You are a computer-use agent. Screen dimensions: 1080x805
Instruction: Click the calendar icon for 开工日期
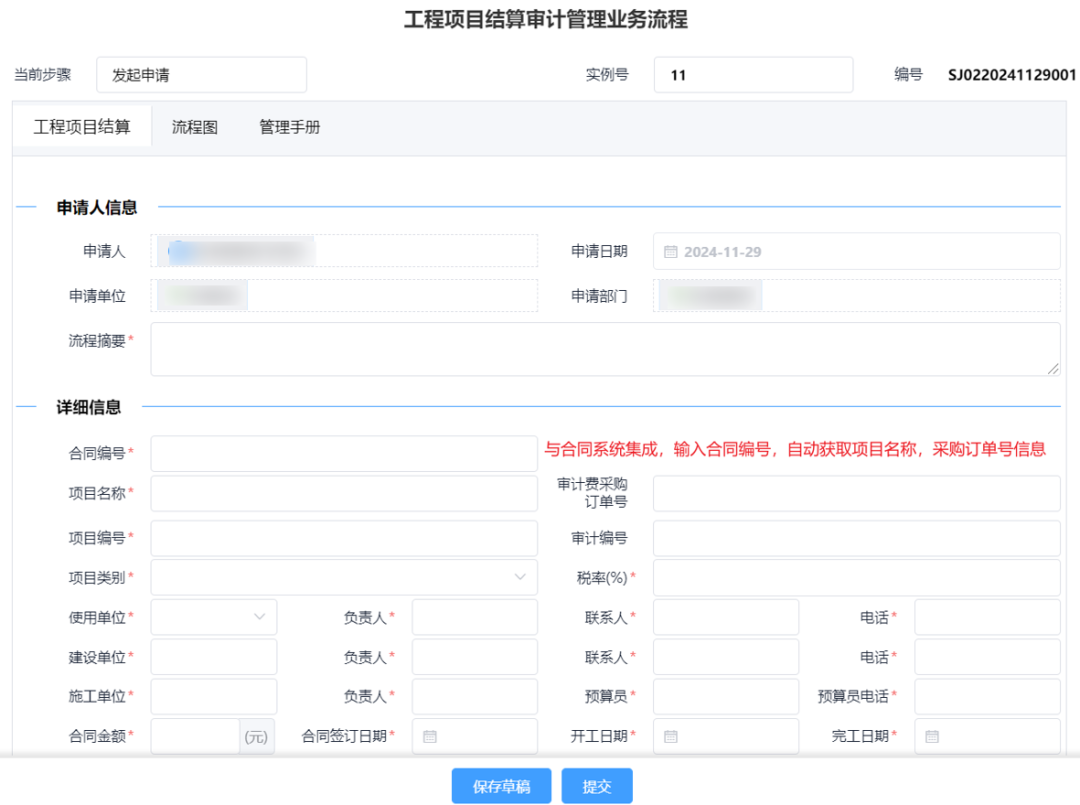point(671,737)
